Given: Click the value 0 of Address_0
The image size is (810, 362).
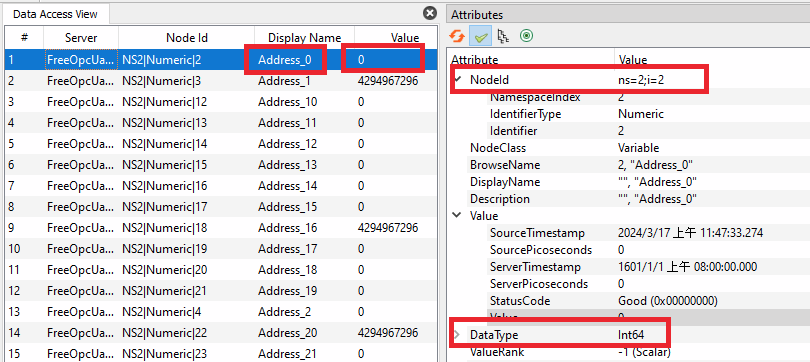Looking at the screenshot, I should (x=361, y=60).
